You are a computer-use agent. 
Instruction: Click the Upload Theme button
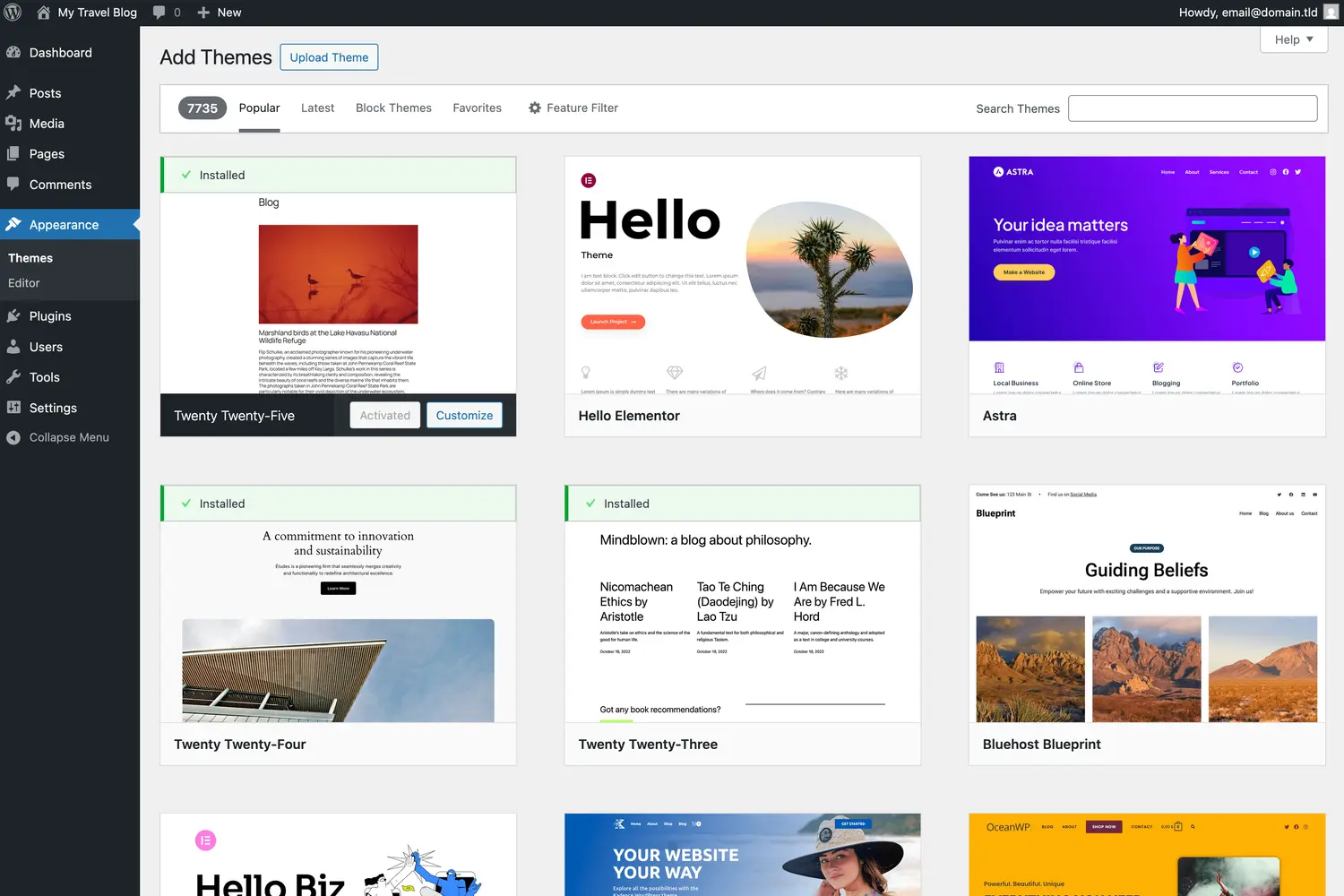pyautogui.click(x=329, y=57)
